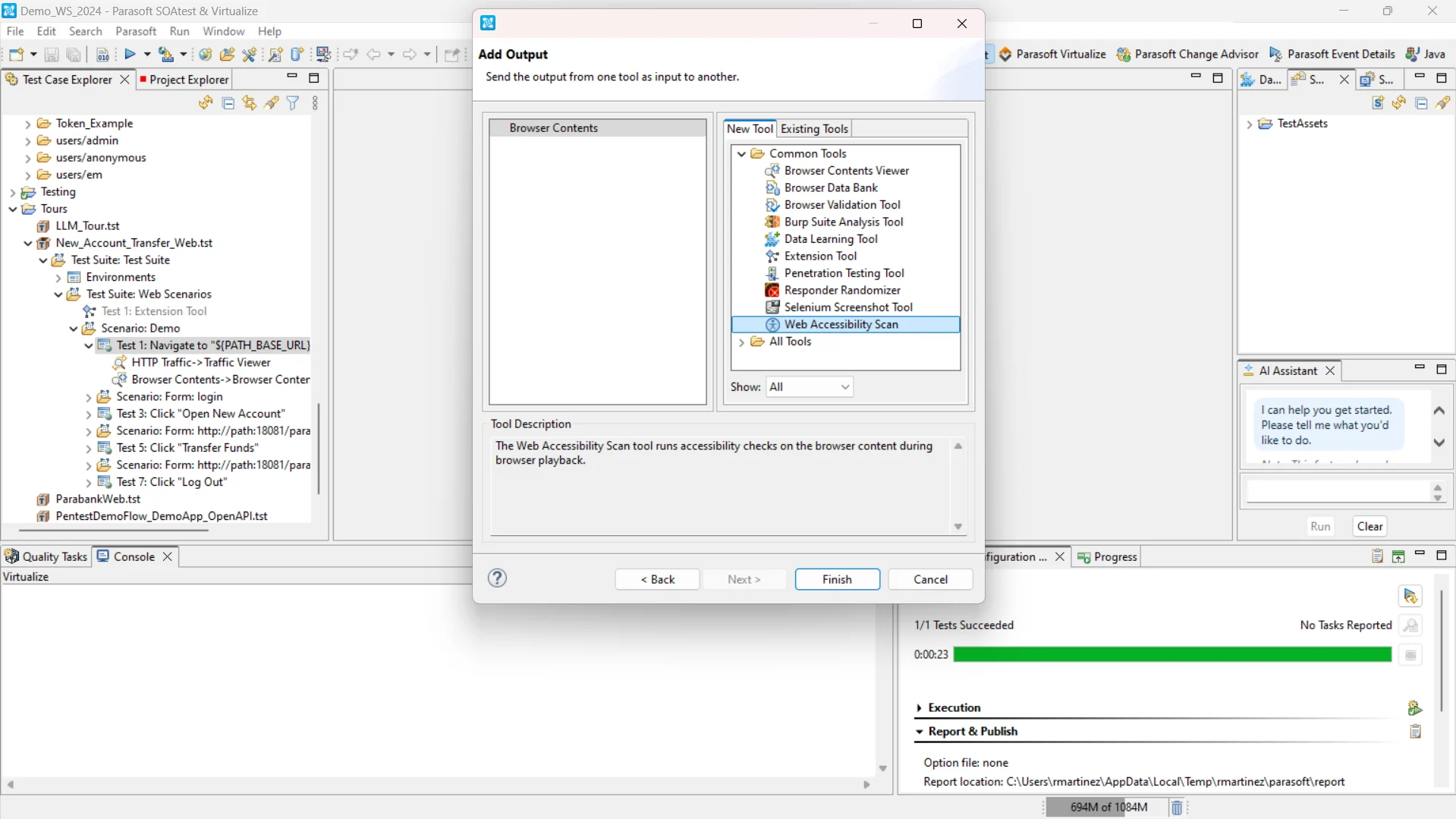
Task: Select Browser Validation Tool
Action: click(x=841, y=205)
